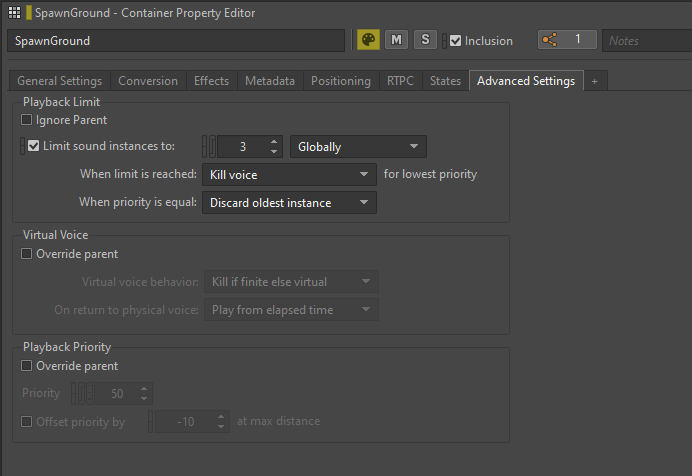Viewport: 692px width, 476px height.
Task: Open the references share icon button
Action: tap(567, 40)
